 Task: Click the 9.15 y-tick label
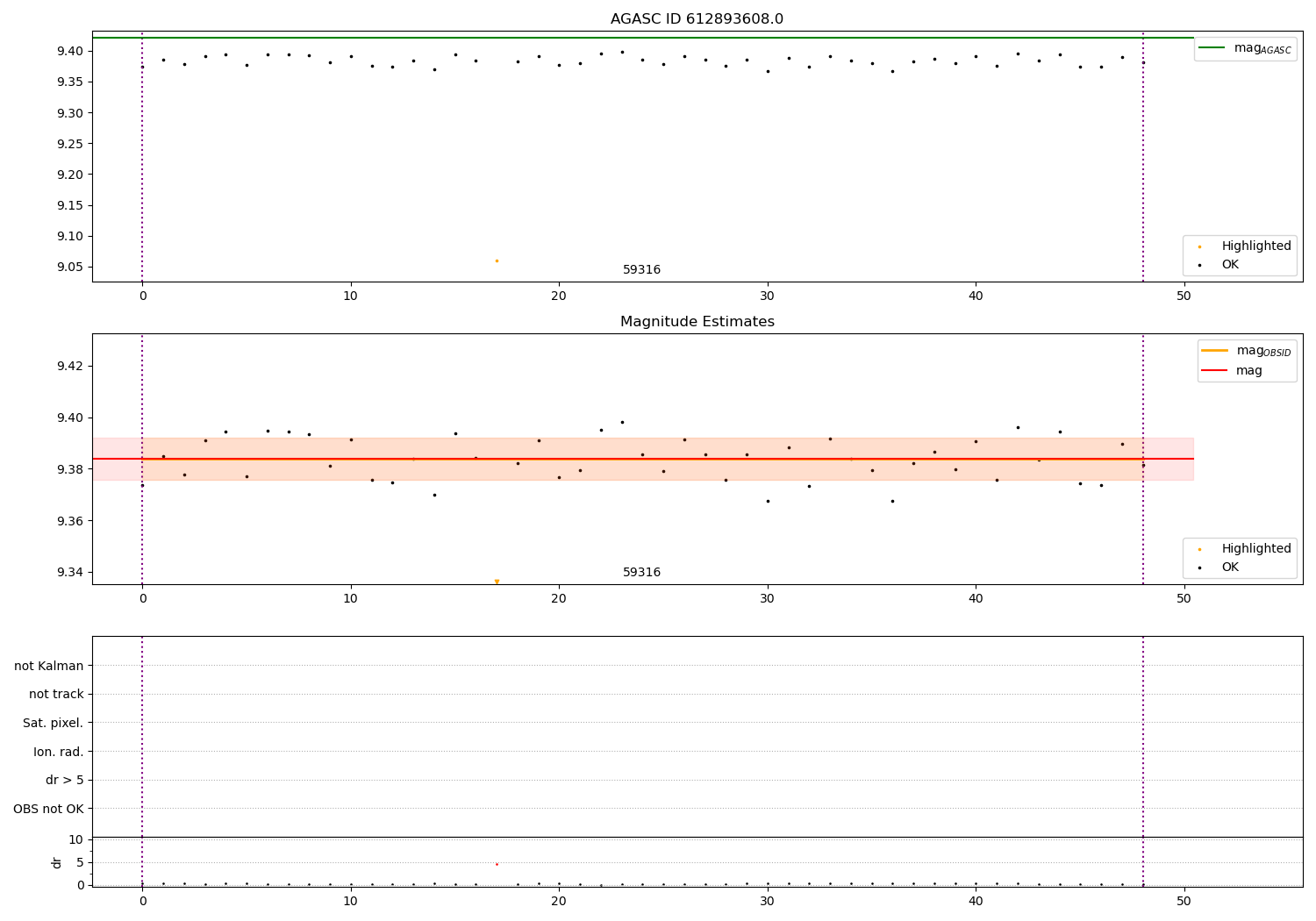(x=68, y=205)
